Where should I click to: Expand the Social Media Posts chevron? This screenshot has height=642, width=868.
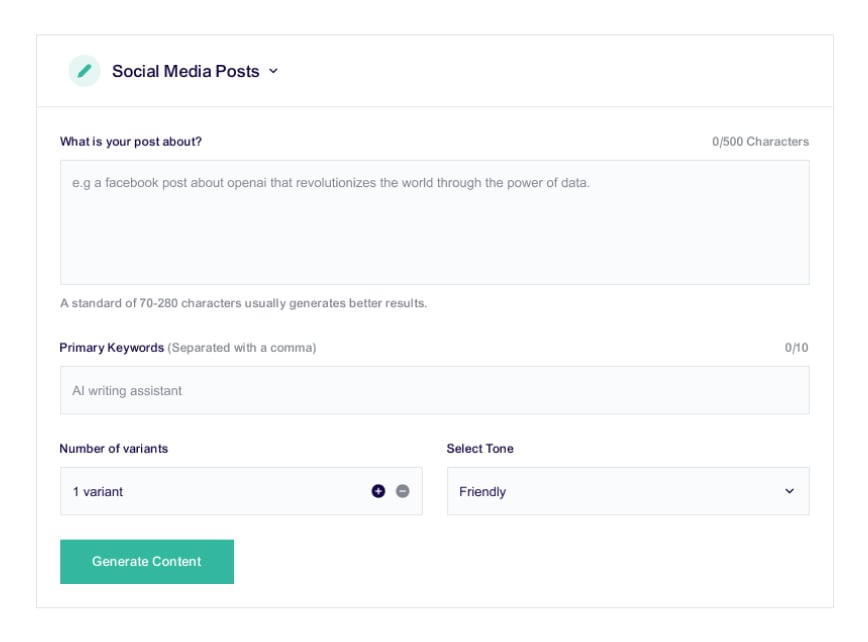[274, 71]
